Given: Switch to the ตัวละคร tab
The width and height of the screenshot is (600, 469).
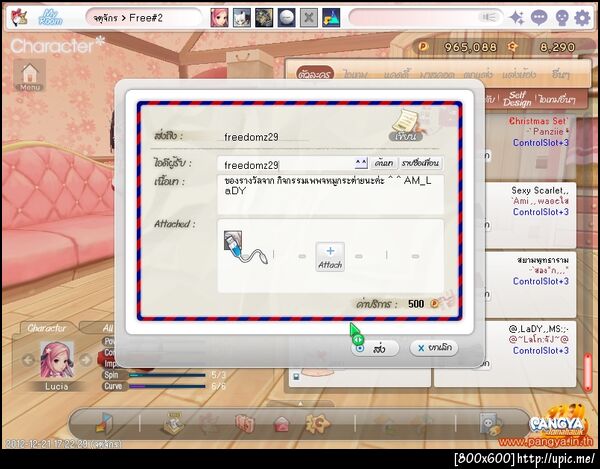Looking at the screenshot, I should point(314,74).
